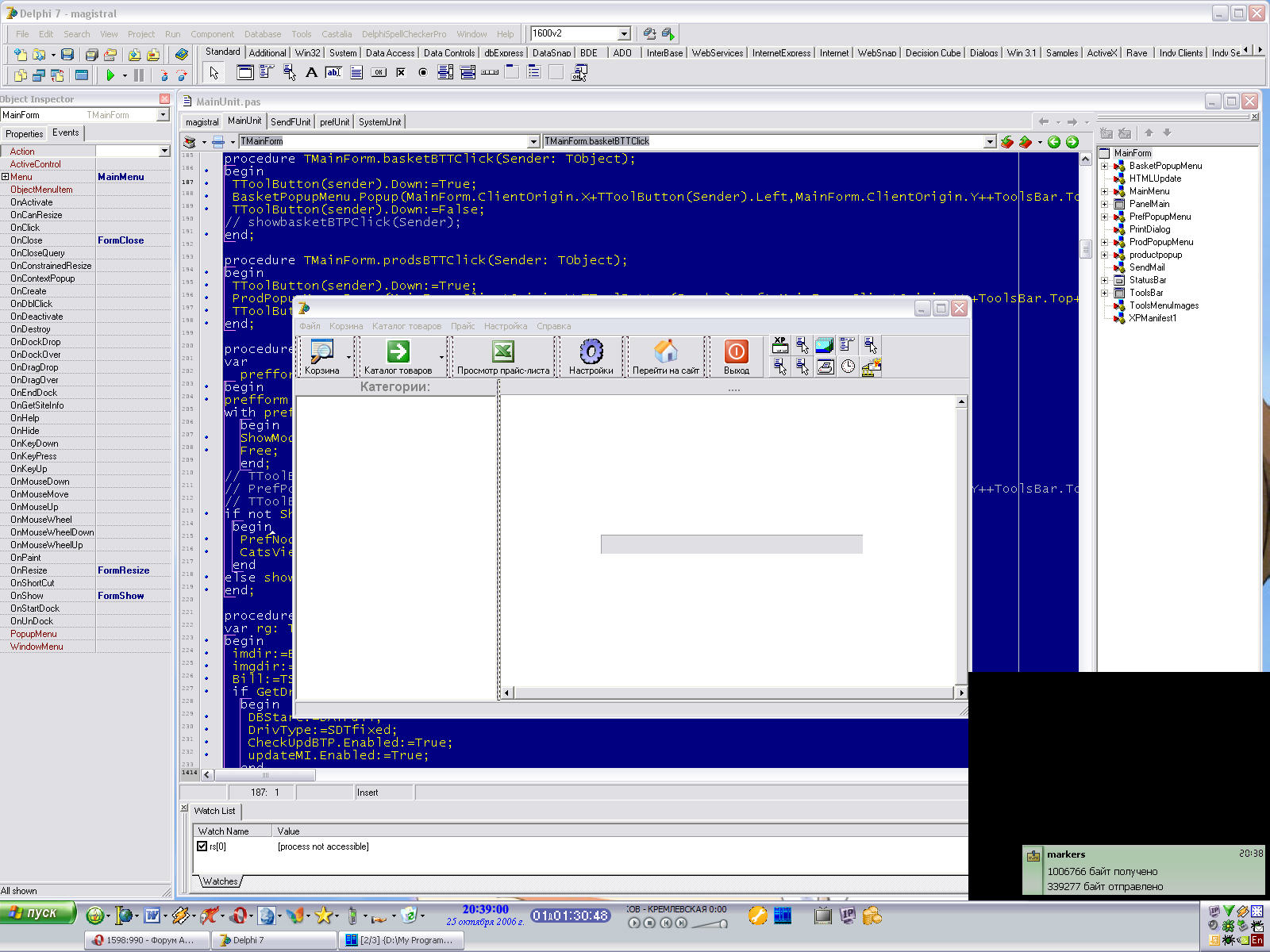This screenshot has height=952, width=1270.
Task: Select the RadioButton component in the palette
Action: [x=423, y=73]
